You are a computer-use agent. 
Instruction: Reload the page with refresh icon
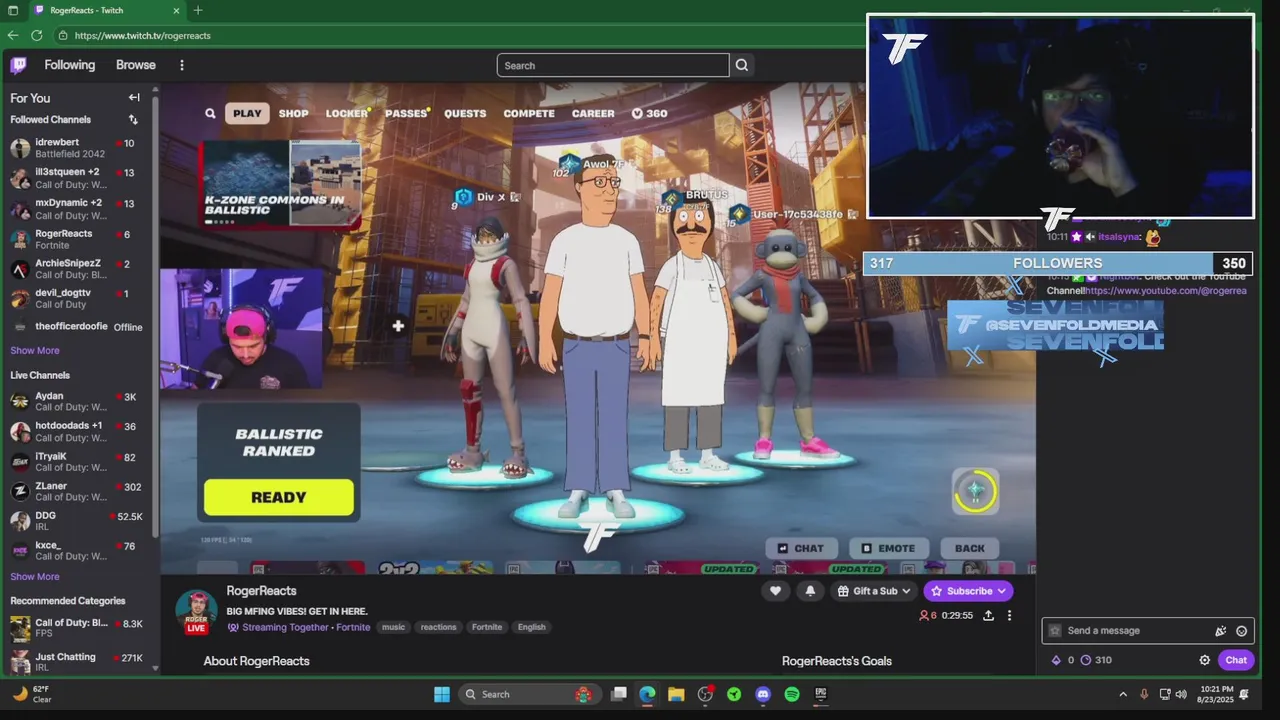[37, 35]
